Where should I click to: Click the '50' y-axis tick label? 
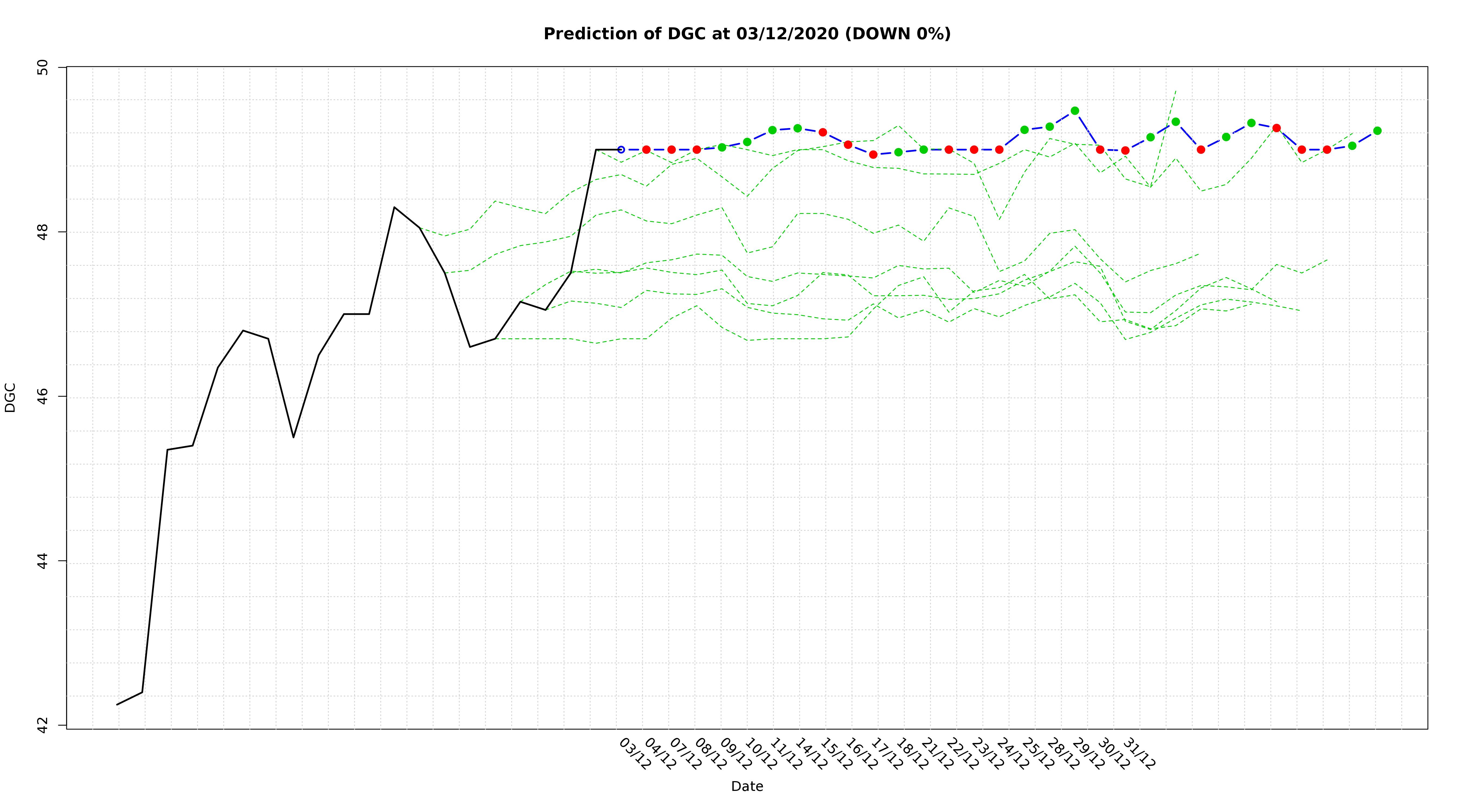(43, 67)
